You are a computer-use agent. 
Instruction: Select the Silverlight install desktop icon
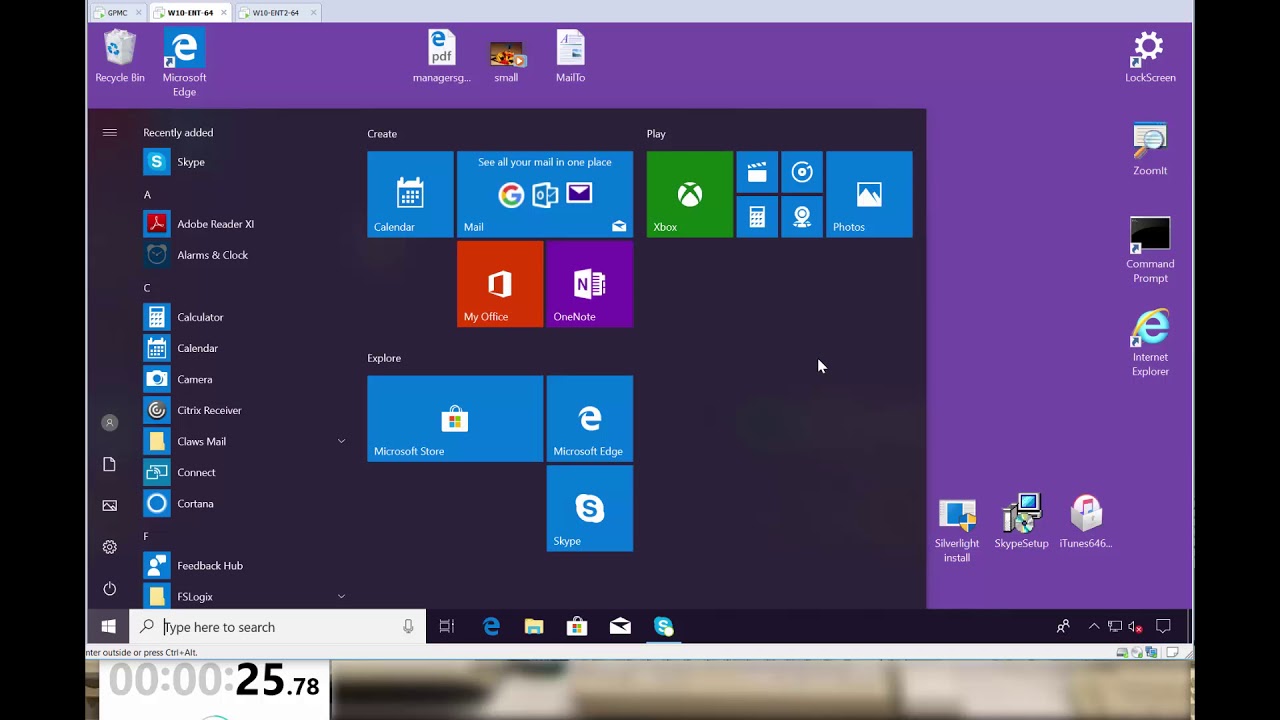[x=957, y=530]
